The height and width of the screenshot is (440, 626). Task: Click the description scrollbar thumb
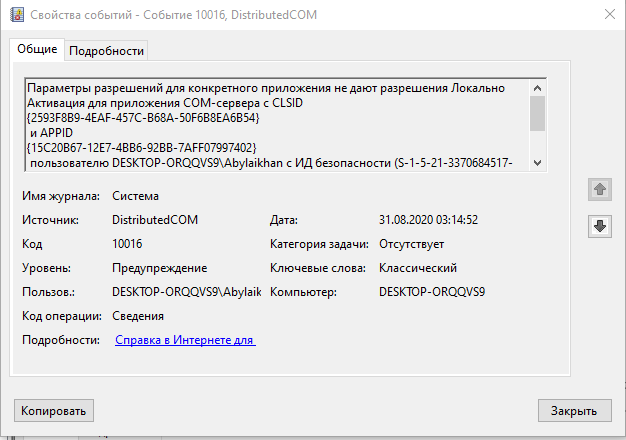pos(537,113)
